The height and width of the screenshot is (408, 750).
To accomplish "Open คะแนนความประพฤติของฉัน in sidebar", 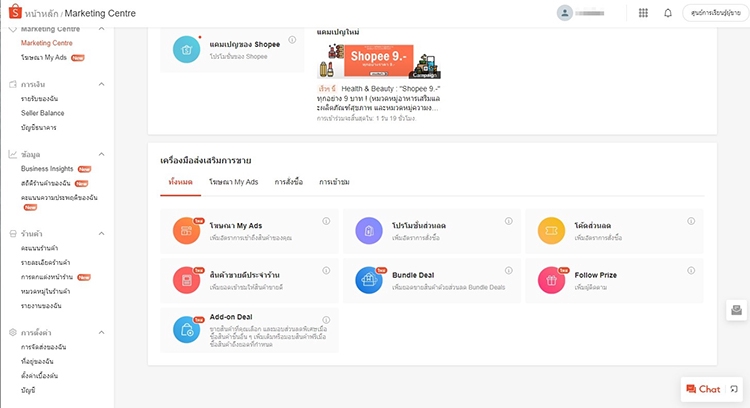I will (59, 198).
